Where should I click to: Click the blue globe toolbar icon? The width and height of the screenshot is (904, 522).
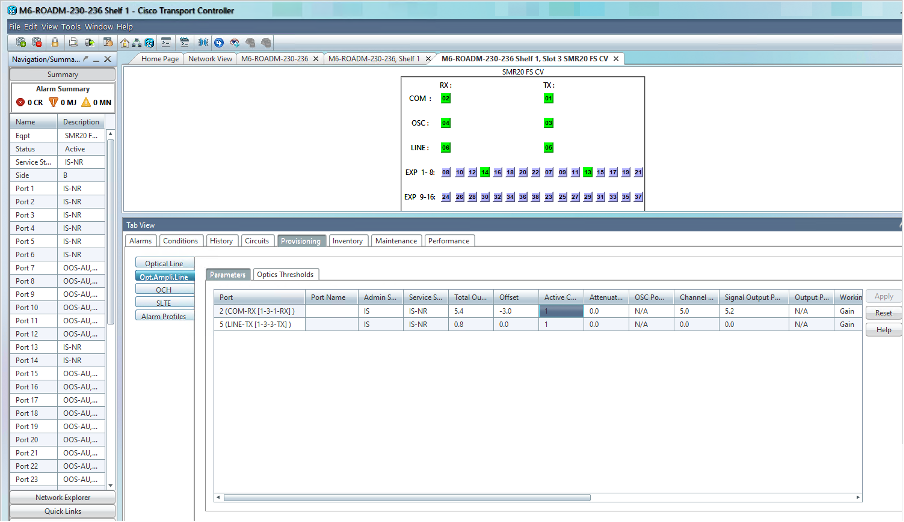149,43
